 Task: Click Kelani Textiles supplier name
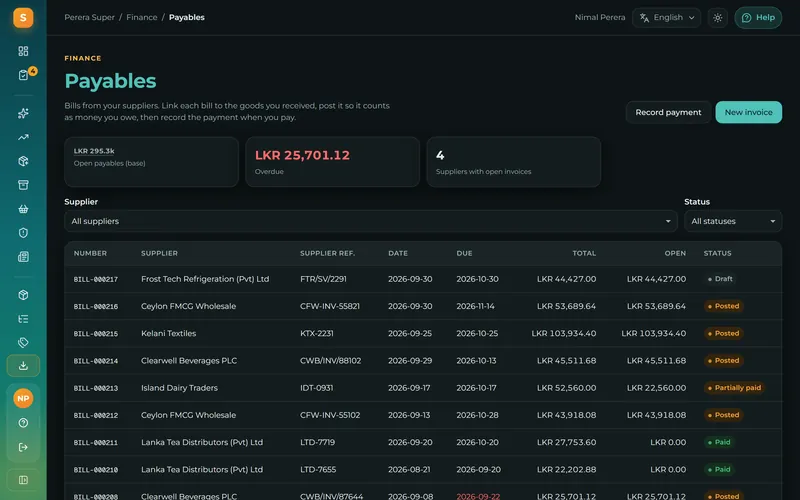tap(168, 333)
